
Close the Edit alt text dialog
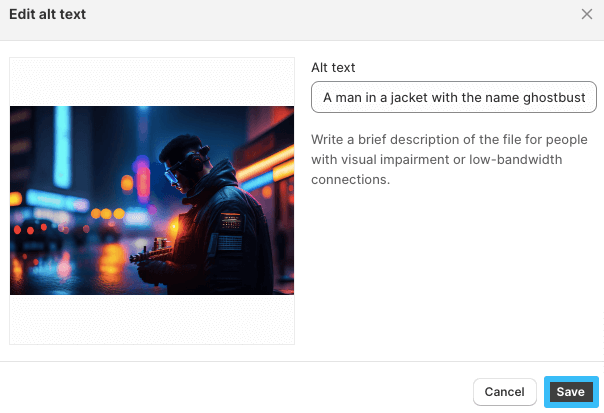[x=587, y=14]
